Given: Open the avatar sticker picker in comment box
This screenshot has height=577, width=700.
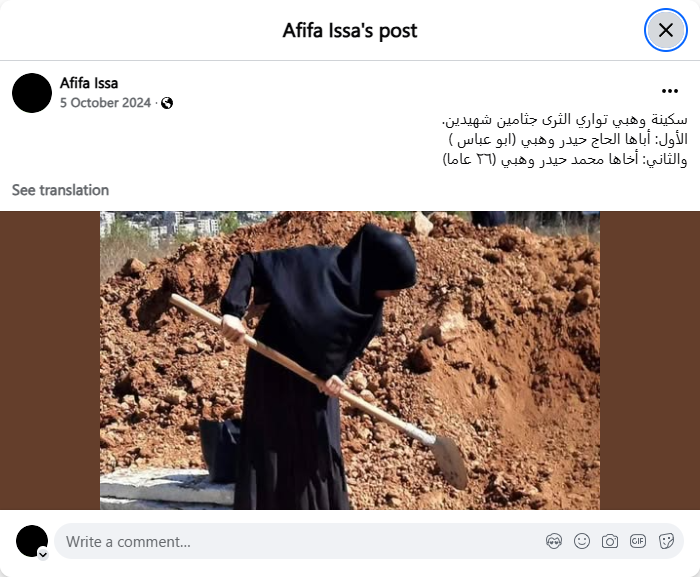Looking at the screenshot, I should coord(554,541).
